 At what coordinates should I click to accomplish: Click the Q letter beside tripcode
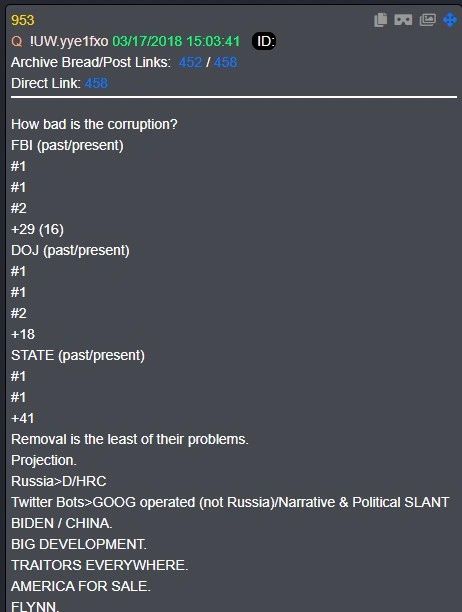point(17,41)
